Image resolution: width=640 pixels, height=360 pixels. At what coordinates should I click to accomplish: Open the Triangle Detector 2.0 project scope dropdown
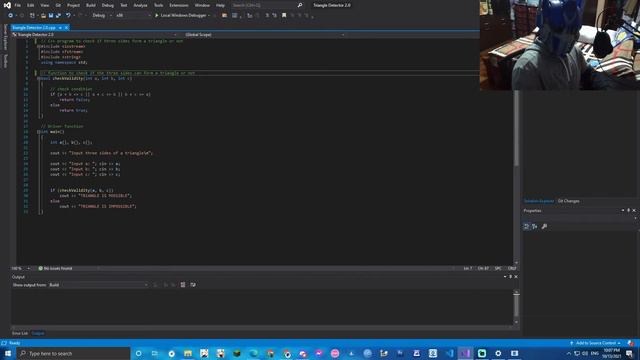[95, 35]
